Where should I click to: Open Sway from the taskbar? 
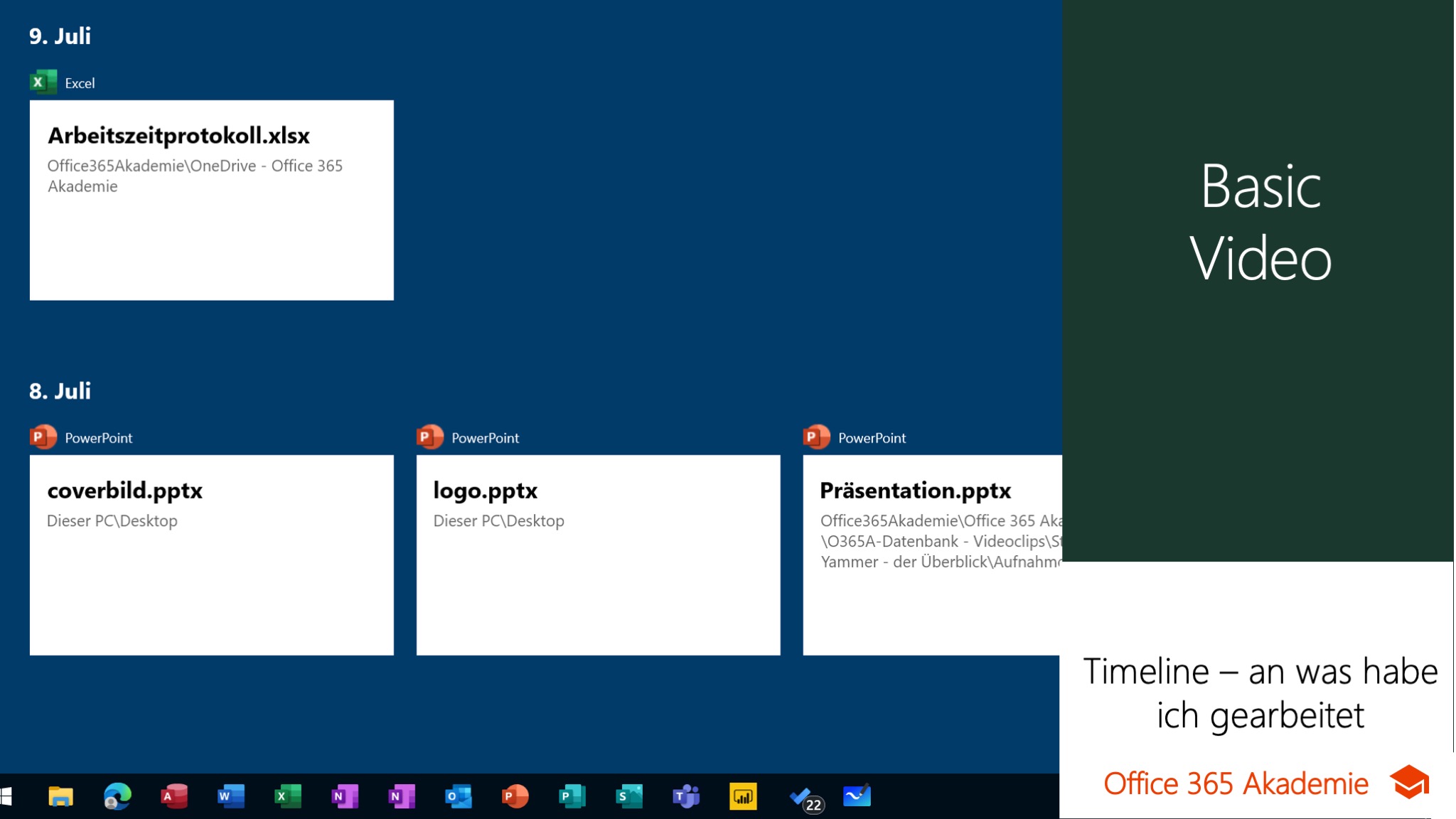click(x=629, y=796)
